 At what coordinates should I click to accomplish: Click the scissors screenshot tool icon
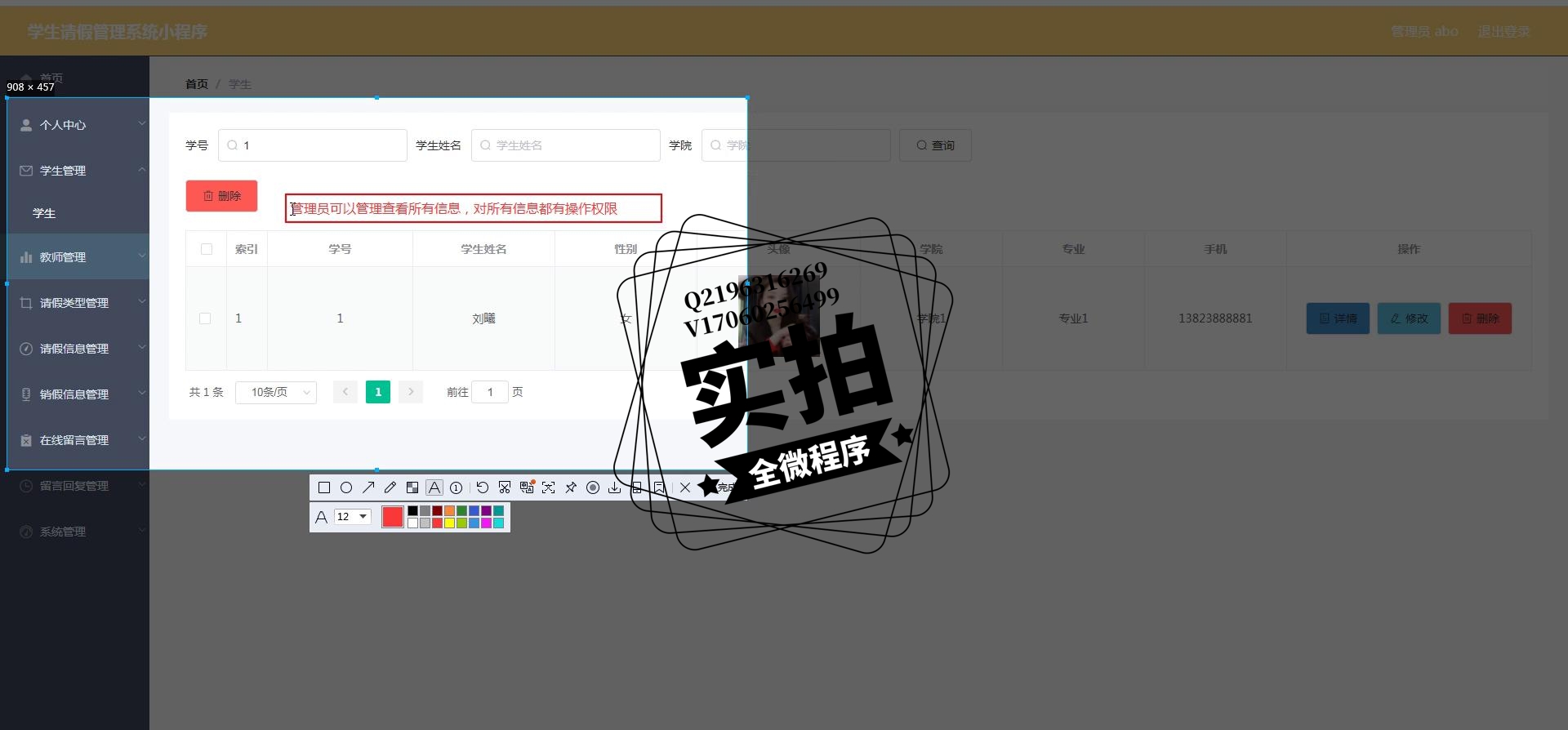pos(505,487)
